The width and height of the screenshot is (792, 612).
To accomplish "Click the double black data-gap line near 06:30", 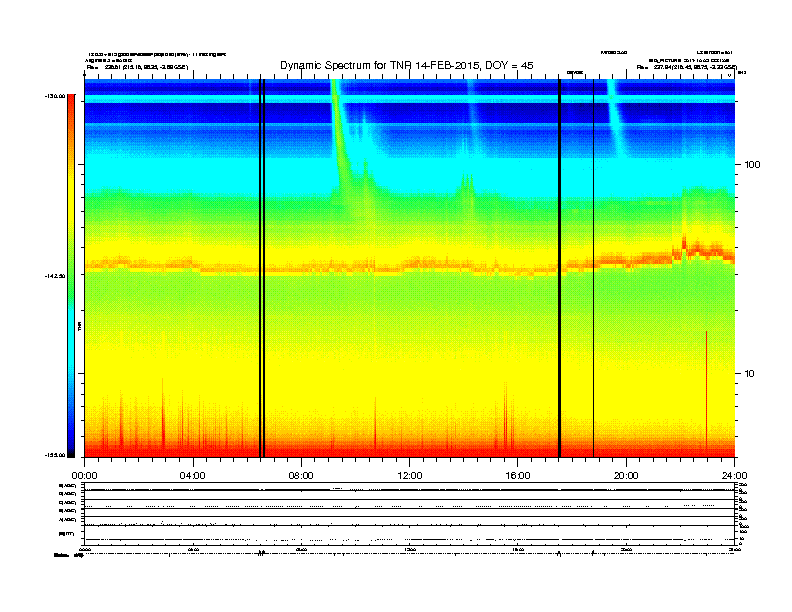I will (262, 268).
